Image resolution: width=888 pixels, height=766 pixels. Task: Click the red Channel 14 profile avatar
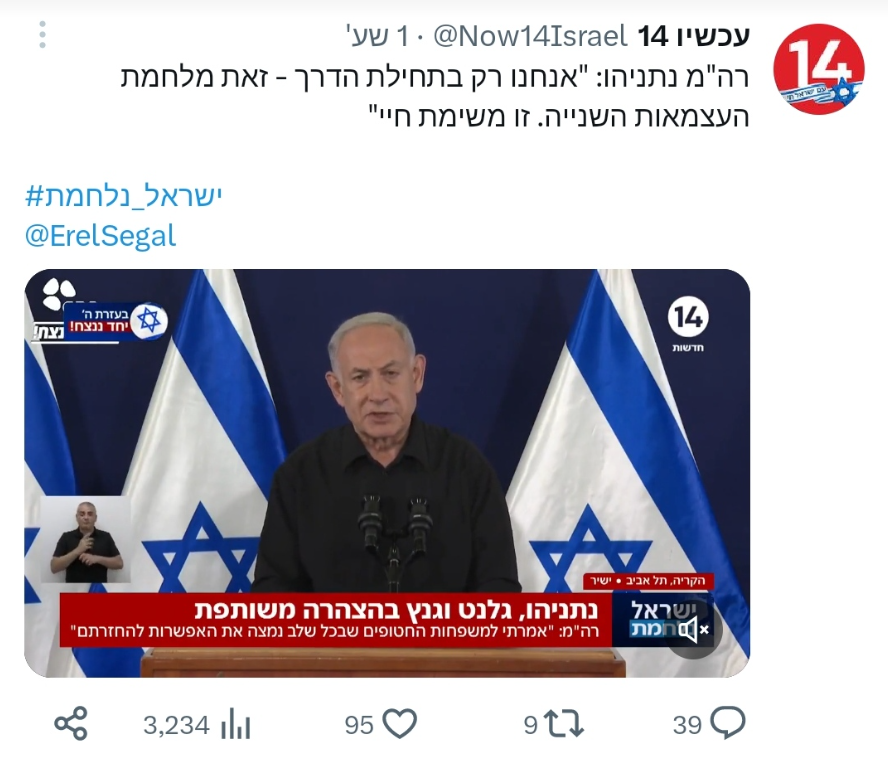[819, 69]
